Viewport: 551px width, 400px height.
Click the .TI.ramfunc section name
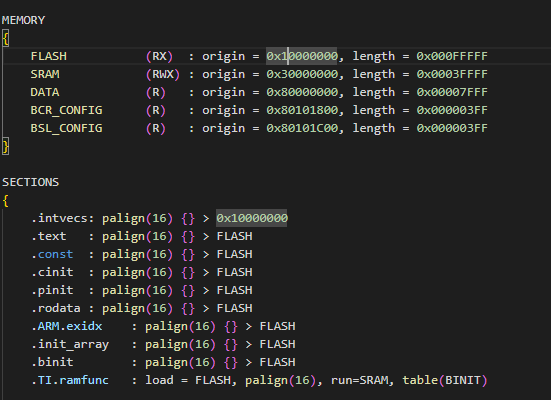[x=70, y=380]
